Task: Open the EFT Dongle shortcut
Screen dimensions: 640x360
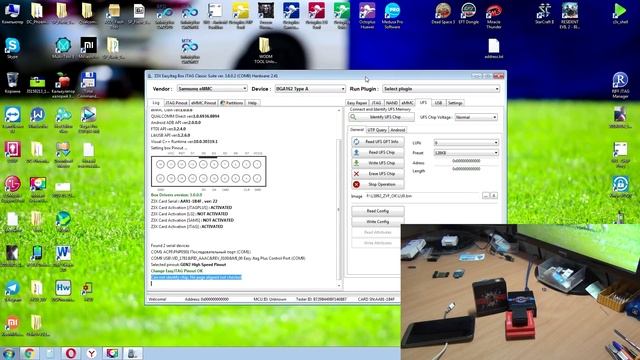Action: point(468,13)
